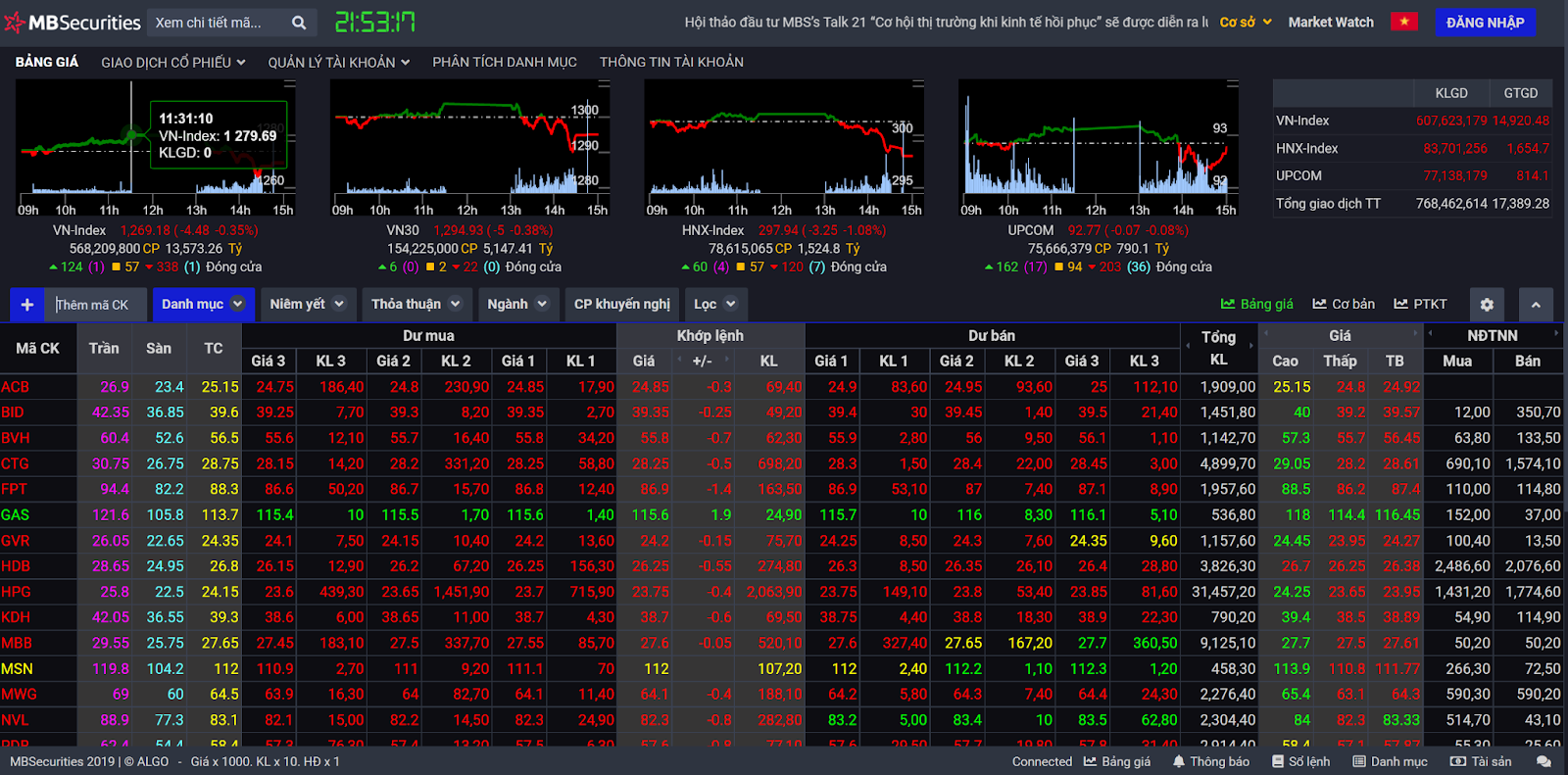Select the HPG stock code

pyautogui.click(x=16, y=592)
